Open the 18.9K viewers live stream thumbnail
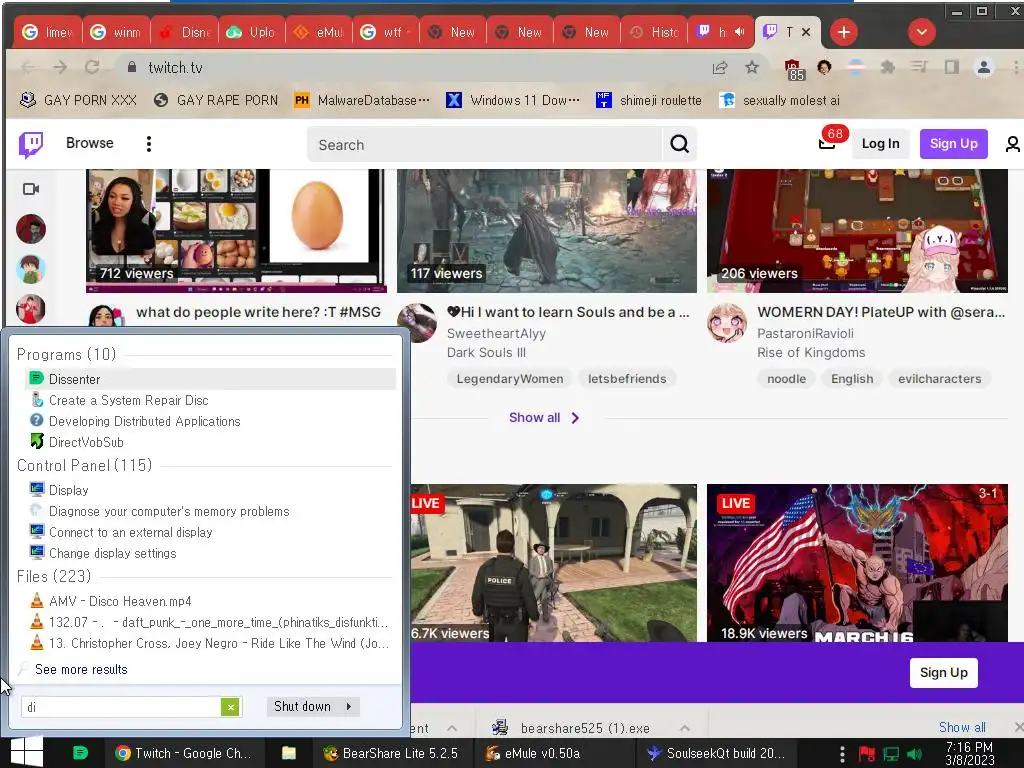The image size is (1024, 768). point(857,563)
